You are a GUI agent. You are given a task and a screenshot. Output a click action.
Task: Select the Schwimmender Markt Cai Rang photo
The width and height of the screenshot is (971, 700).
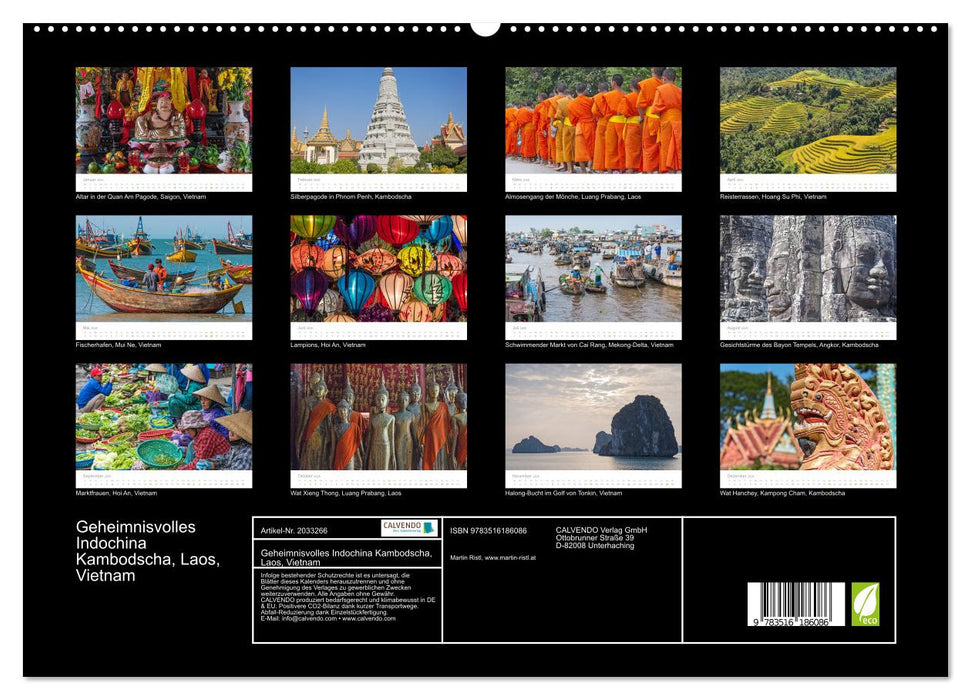[593, 268]
